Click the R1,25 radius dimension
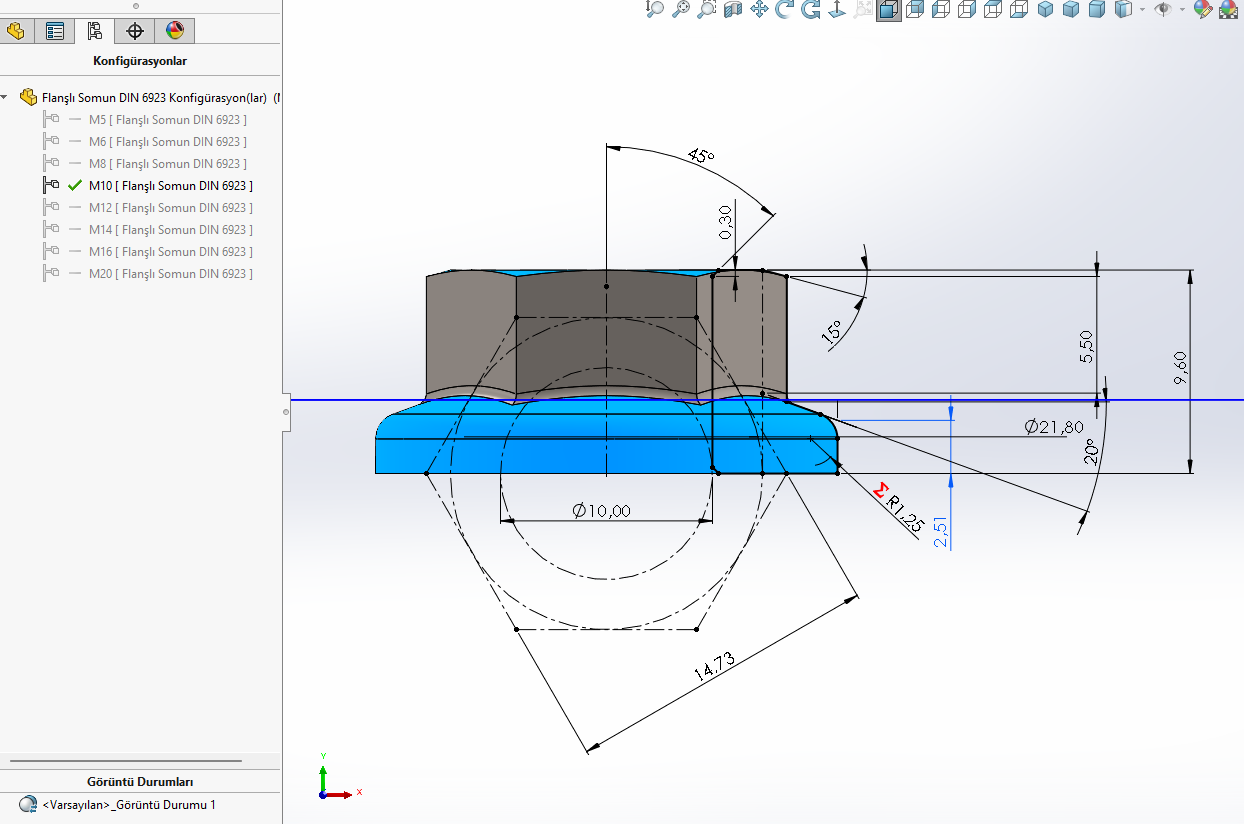 [905, 513]
